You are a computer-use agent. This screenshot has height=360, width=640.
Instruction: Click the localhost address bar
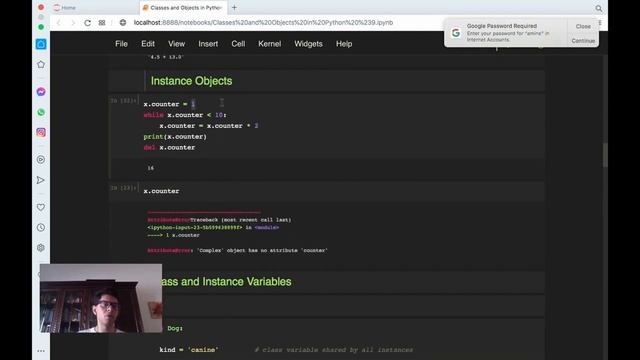(263, 22)
